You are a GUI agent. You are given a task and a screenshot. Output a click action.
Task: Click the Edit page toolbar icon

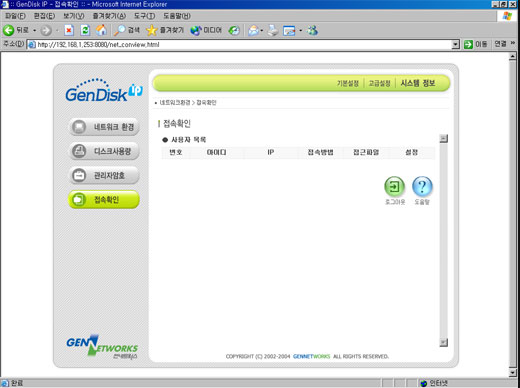pyautogui.click(x=289, y=31)
